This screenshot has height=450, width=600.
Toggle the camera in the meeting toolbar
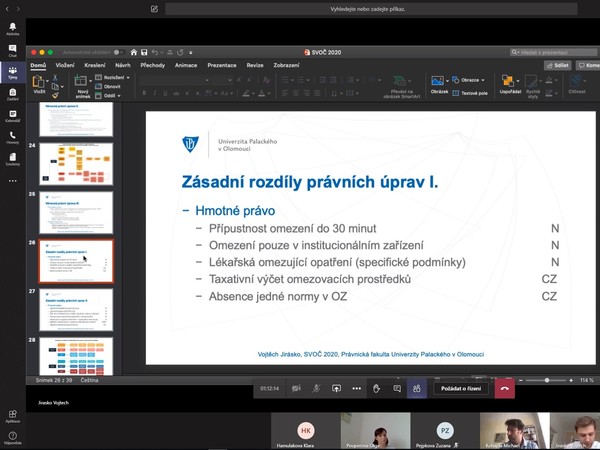pos(297,388)
